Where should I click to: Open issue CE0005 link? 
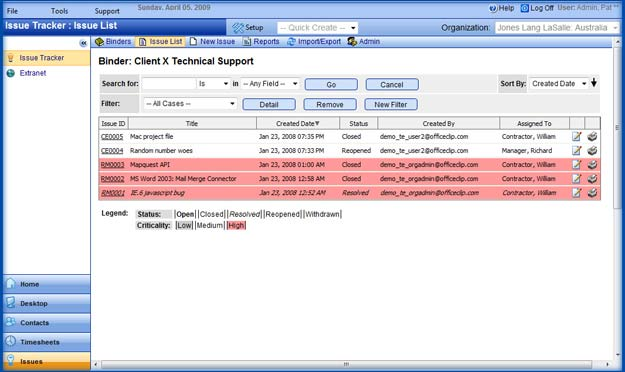click(112, 136)
